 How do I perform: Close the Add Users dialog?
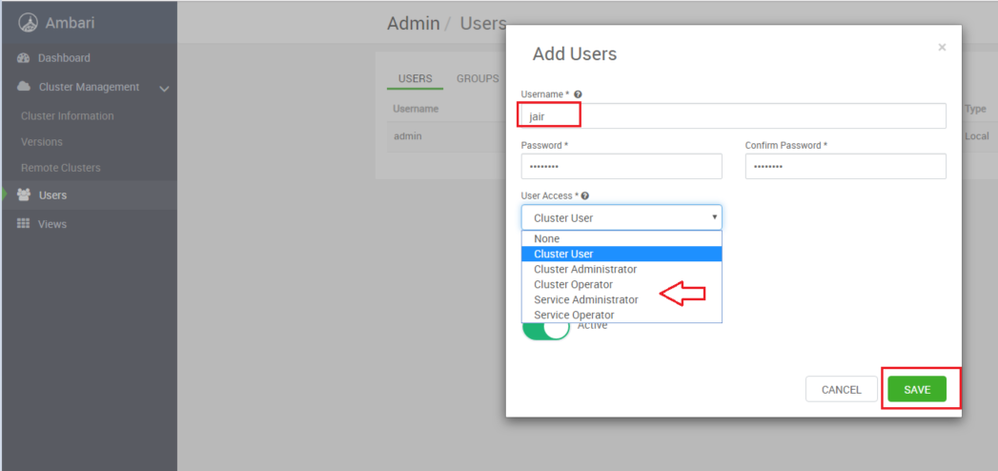click(x=942, y=47)
